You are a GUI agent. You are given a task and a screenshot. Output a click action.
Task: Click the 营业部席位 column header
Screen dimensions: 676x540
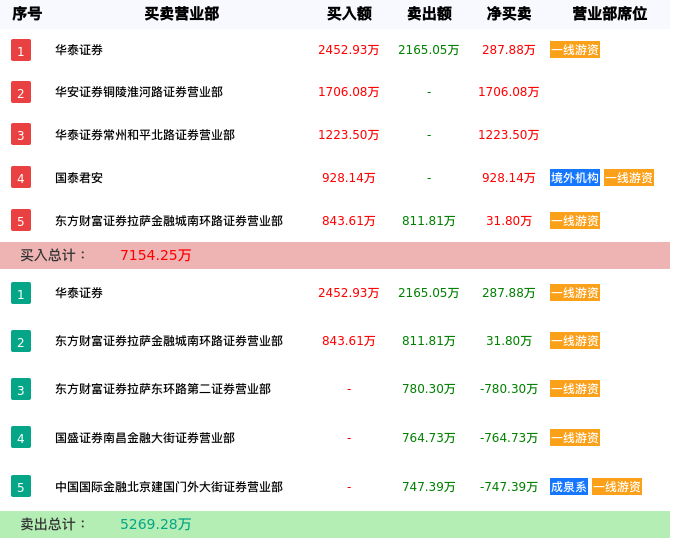point(609,14)
